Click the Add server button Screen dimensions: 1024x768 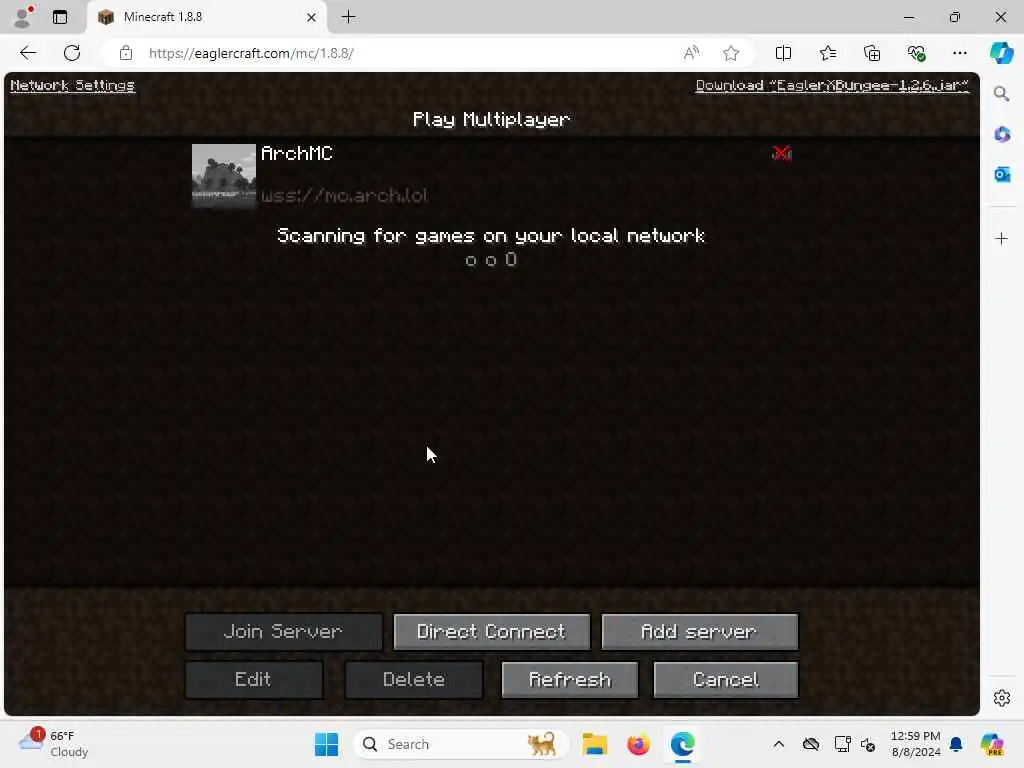coord(699,632)
